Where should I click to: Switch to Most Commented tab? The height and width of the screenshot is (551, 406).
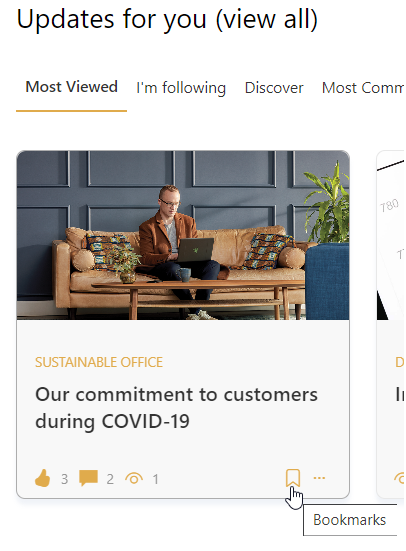tap(363, 87)
